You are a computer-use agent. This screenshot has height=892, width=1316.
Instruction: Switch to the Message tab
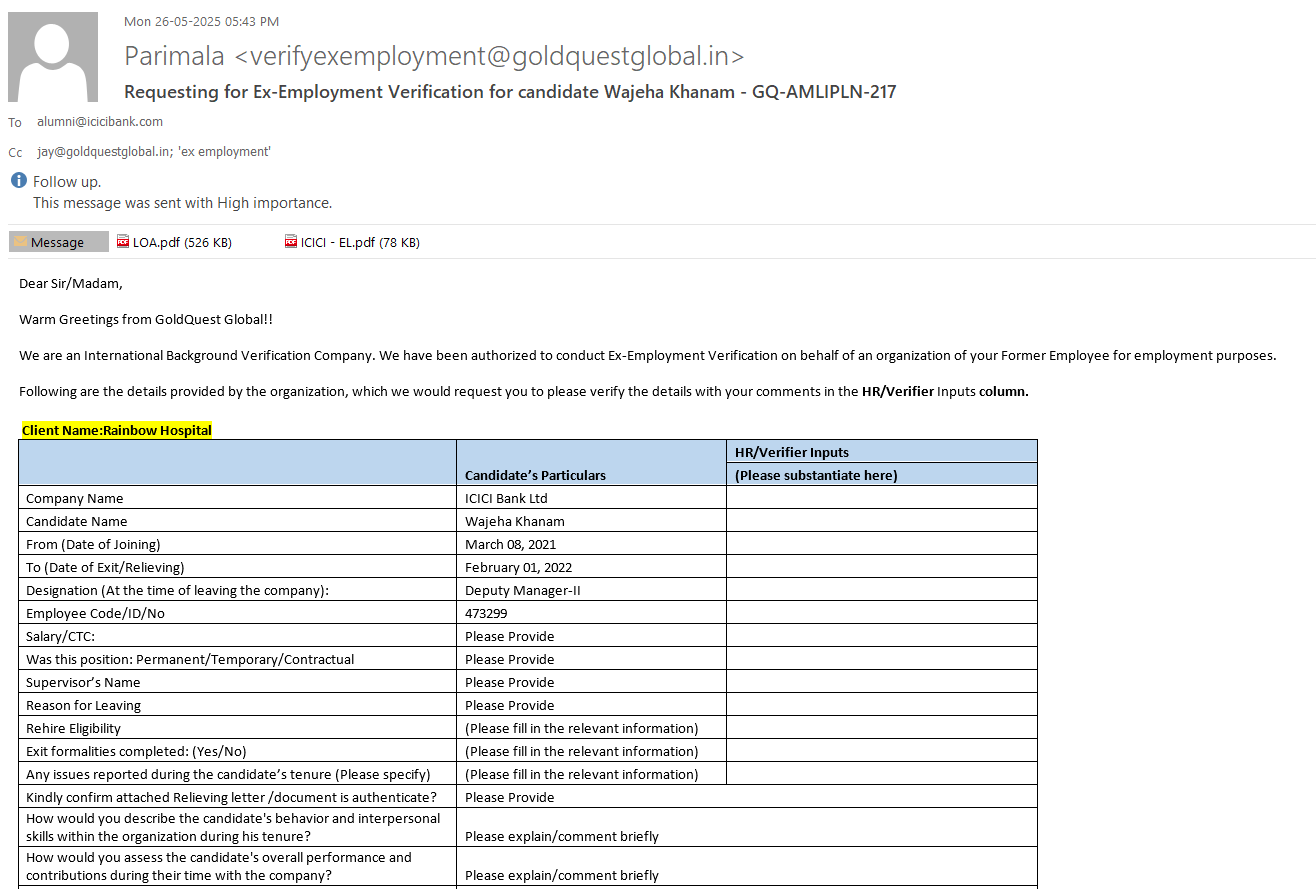coord(59,242)
